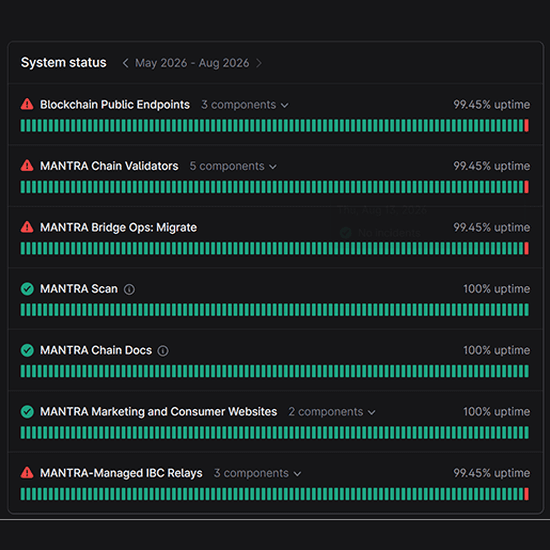Expand MANTRA Chain Validators 5 components

(233, 166)
